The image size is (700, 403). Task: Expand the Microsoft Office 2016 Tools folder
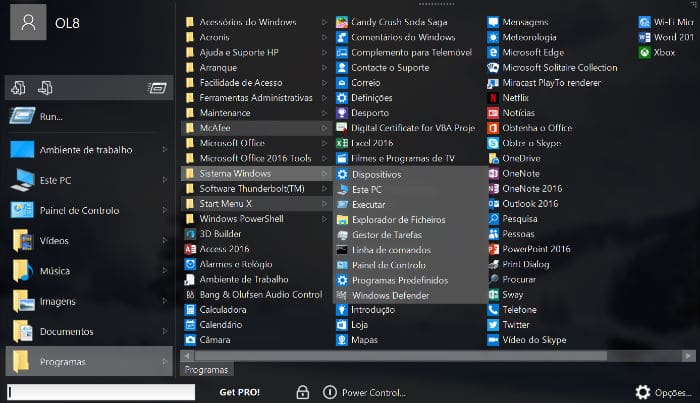click(x=254, y=158)
